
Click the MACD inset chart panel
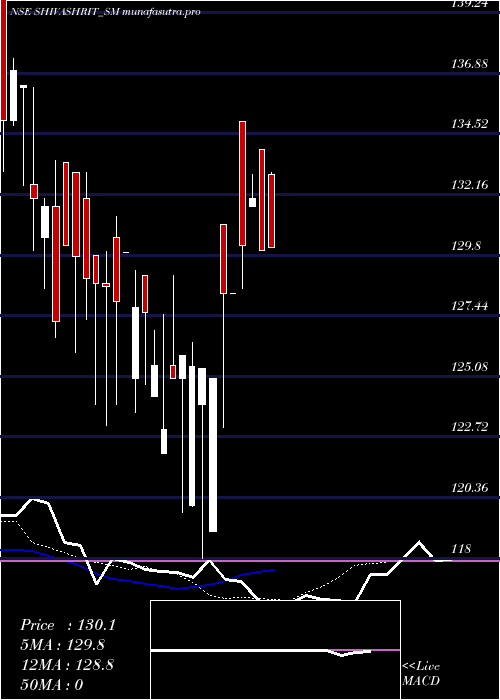tap(275, 650)
